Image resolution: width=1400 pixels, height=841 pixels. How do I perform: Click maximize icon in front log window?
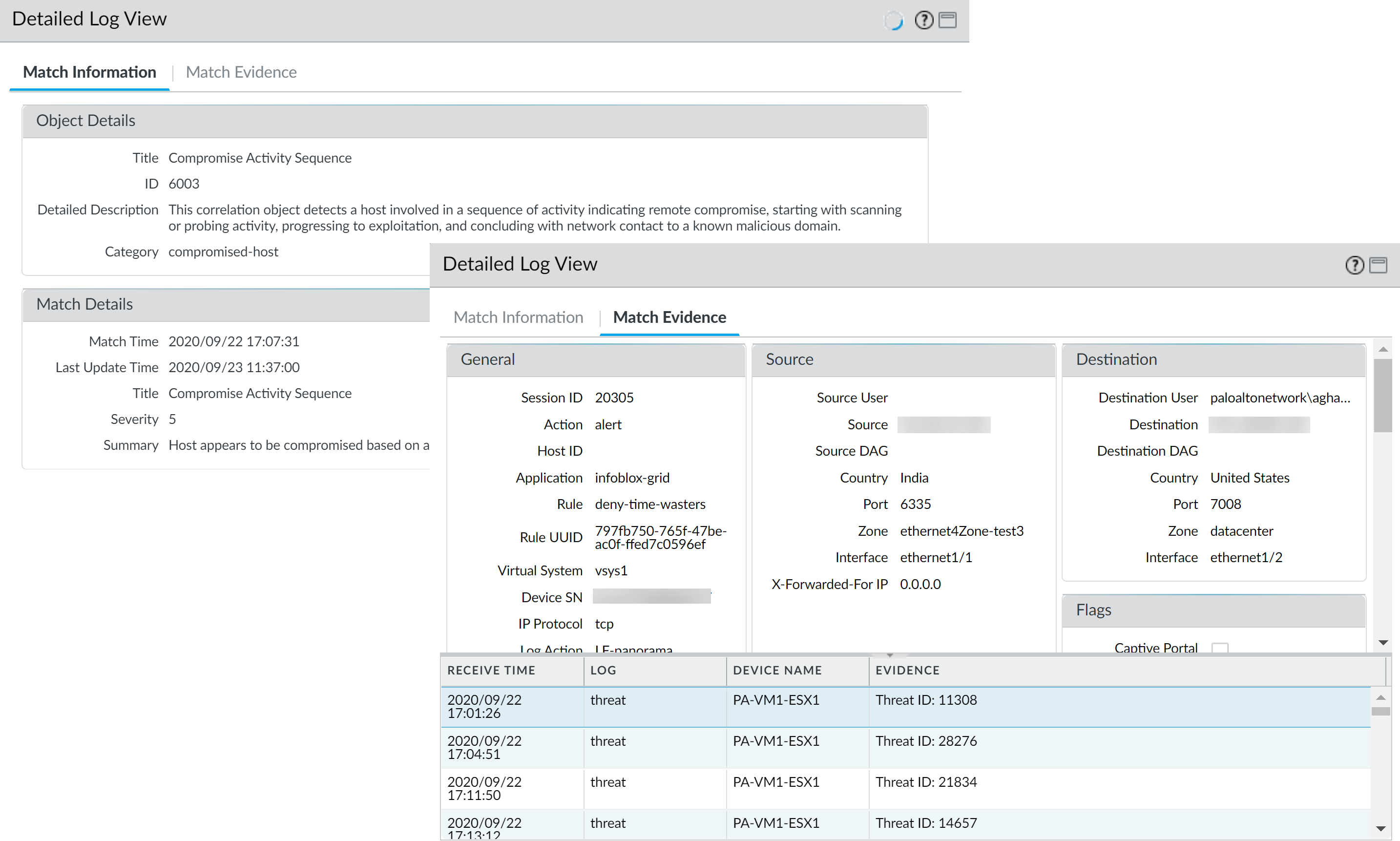1378,265
